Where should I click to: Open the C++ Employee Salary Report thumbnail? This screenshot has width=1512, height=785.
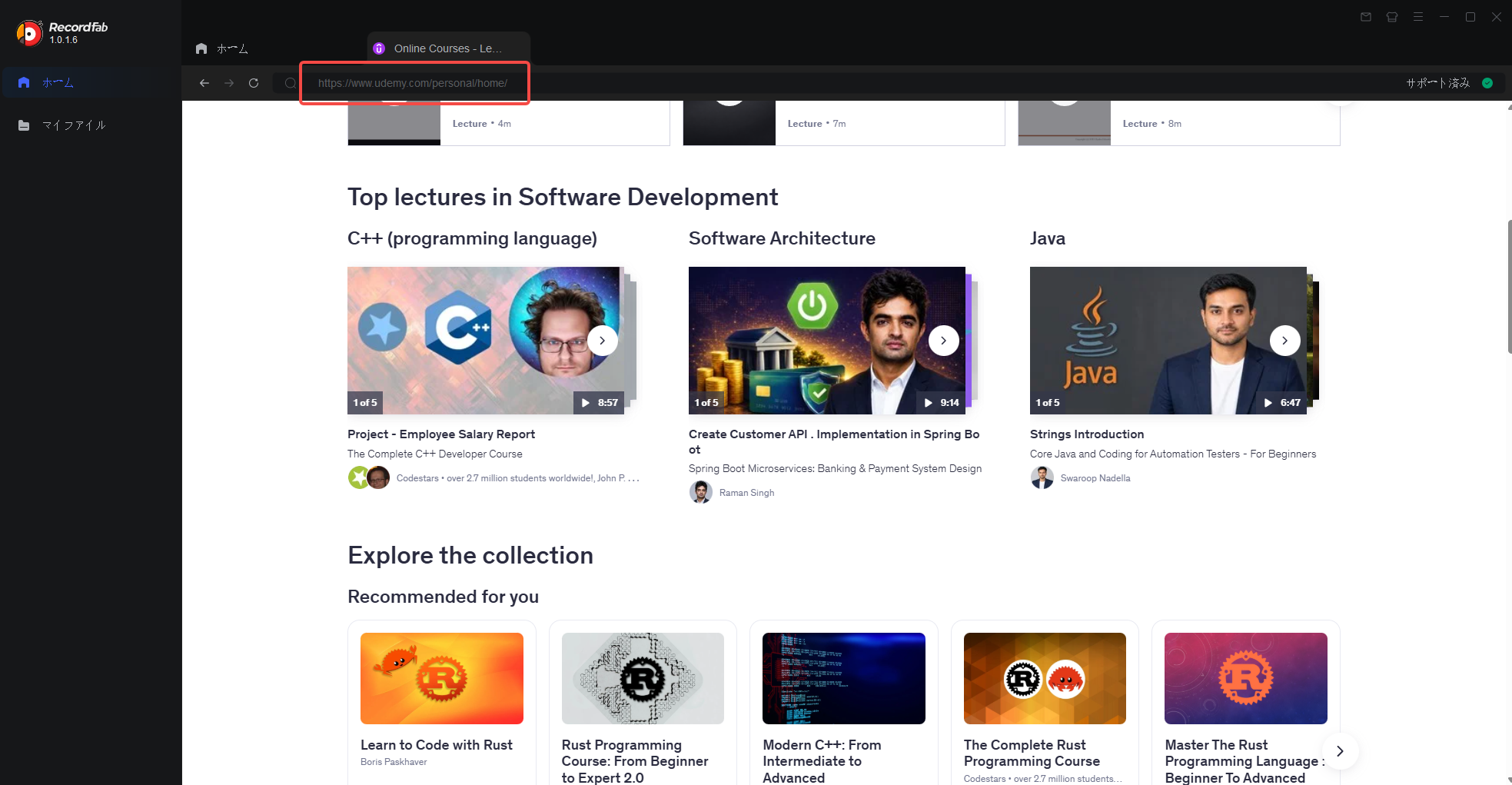pyautogui.click(x=486, y=341)
